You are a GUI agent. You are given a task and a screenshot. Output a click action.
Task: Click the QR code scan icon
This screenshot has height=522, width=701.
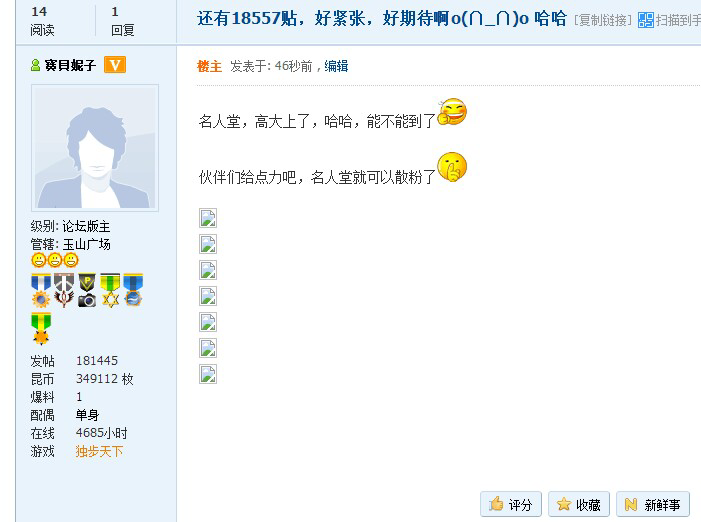coord(646,20)
